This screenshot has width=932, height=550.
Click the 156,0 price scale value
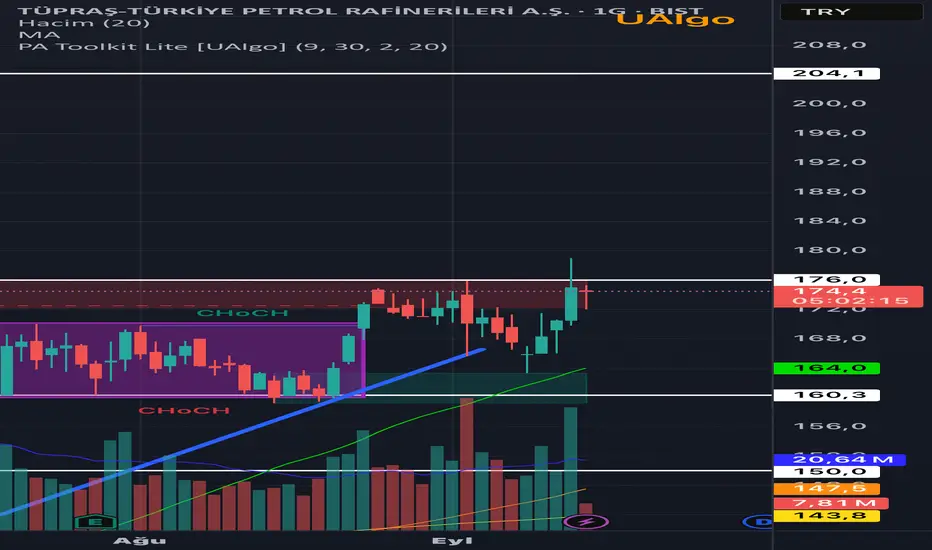coord(829,426)
